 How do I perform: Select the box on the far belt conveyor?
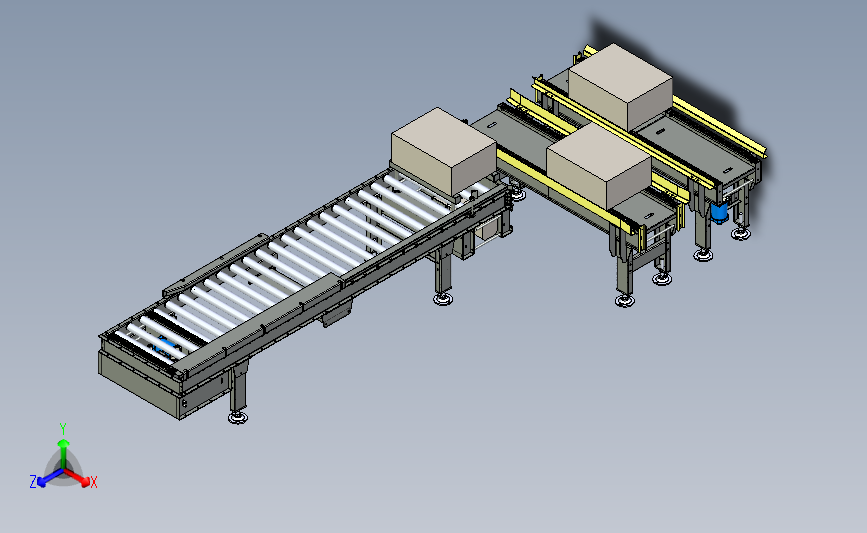click(620, 87)
